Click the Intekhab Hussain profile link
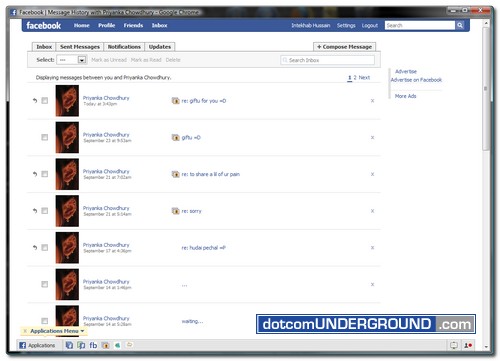 [311, 25]
